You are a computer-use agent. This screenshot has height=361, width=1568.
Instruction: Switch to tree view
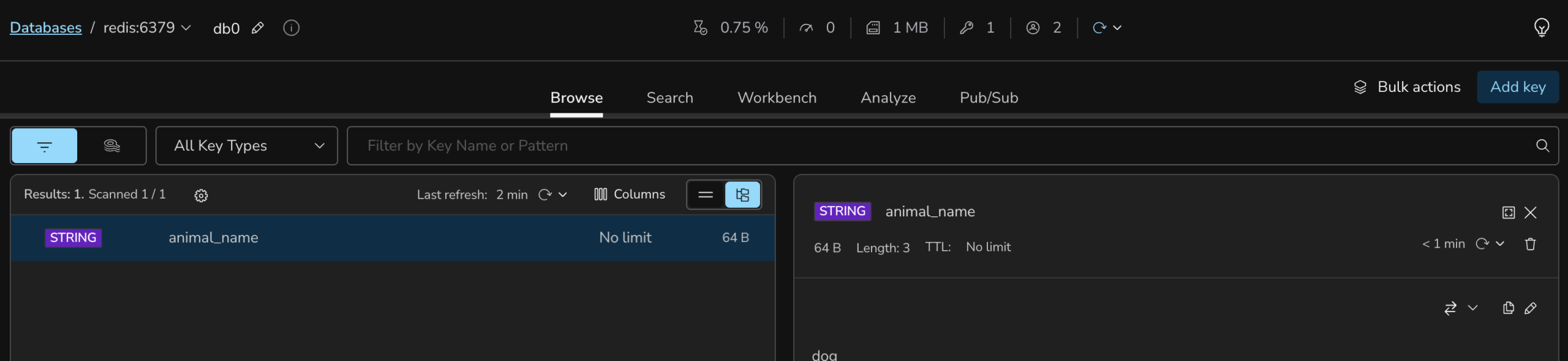[x=742, y=195]
